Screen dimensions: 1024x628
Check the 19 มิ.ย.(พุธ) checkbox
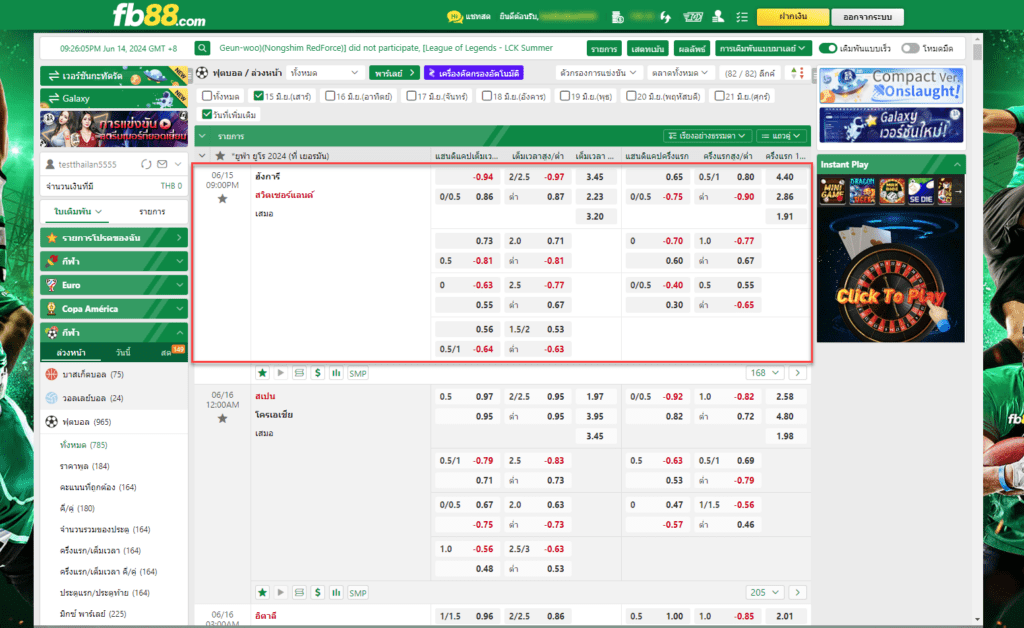coord(566,96)
